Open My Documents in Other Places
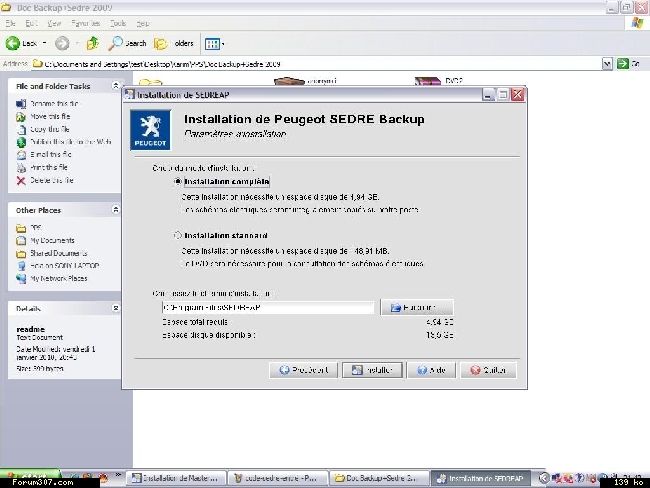The image size is (650, 488). coord(52,240)
